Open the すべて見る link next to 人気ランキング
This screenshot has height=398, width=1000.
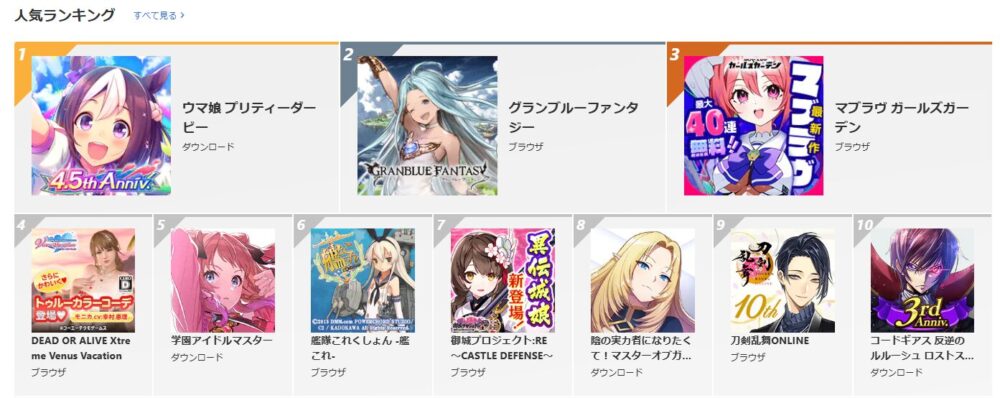159,15
